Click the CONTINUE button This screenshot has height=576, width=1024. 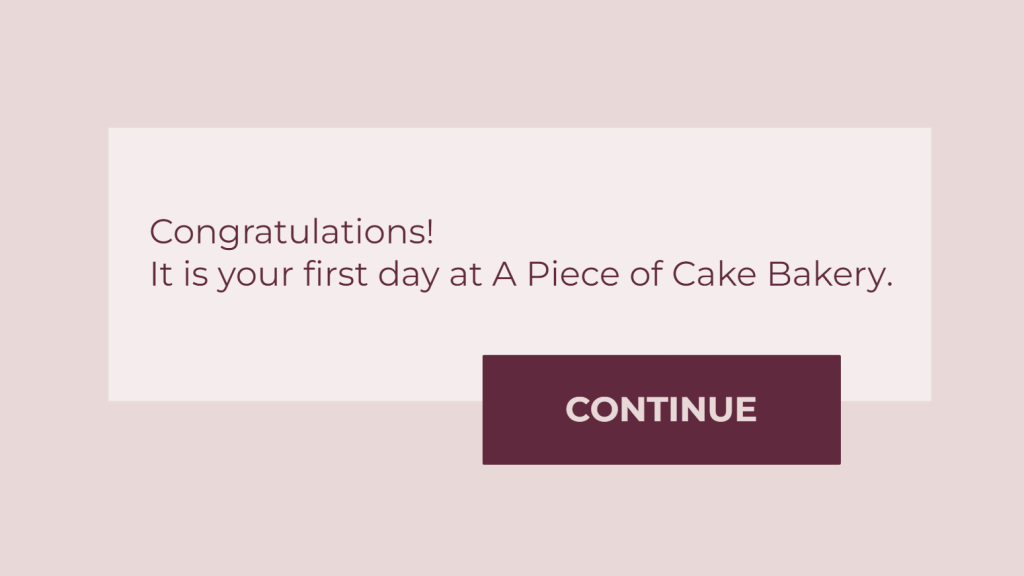(x=661, y=409)
